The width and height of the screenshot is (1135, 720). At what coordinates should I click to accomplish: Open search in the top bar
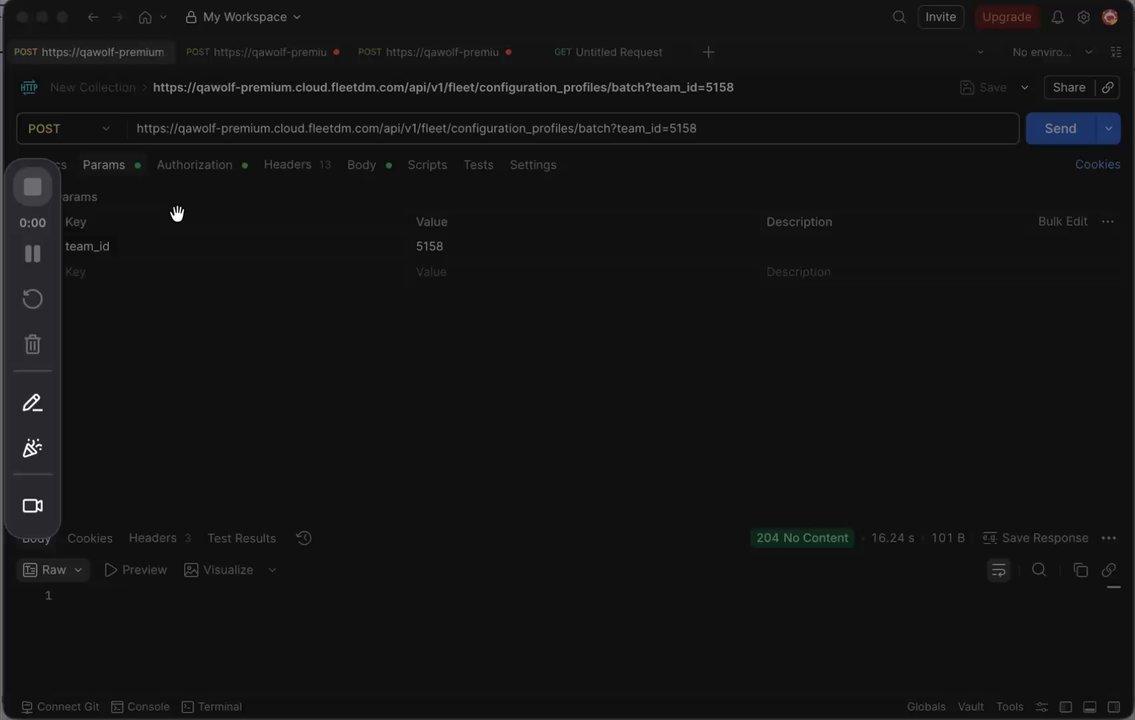click(899, 17)
